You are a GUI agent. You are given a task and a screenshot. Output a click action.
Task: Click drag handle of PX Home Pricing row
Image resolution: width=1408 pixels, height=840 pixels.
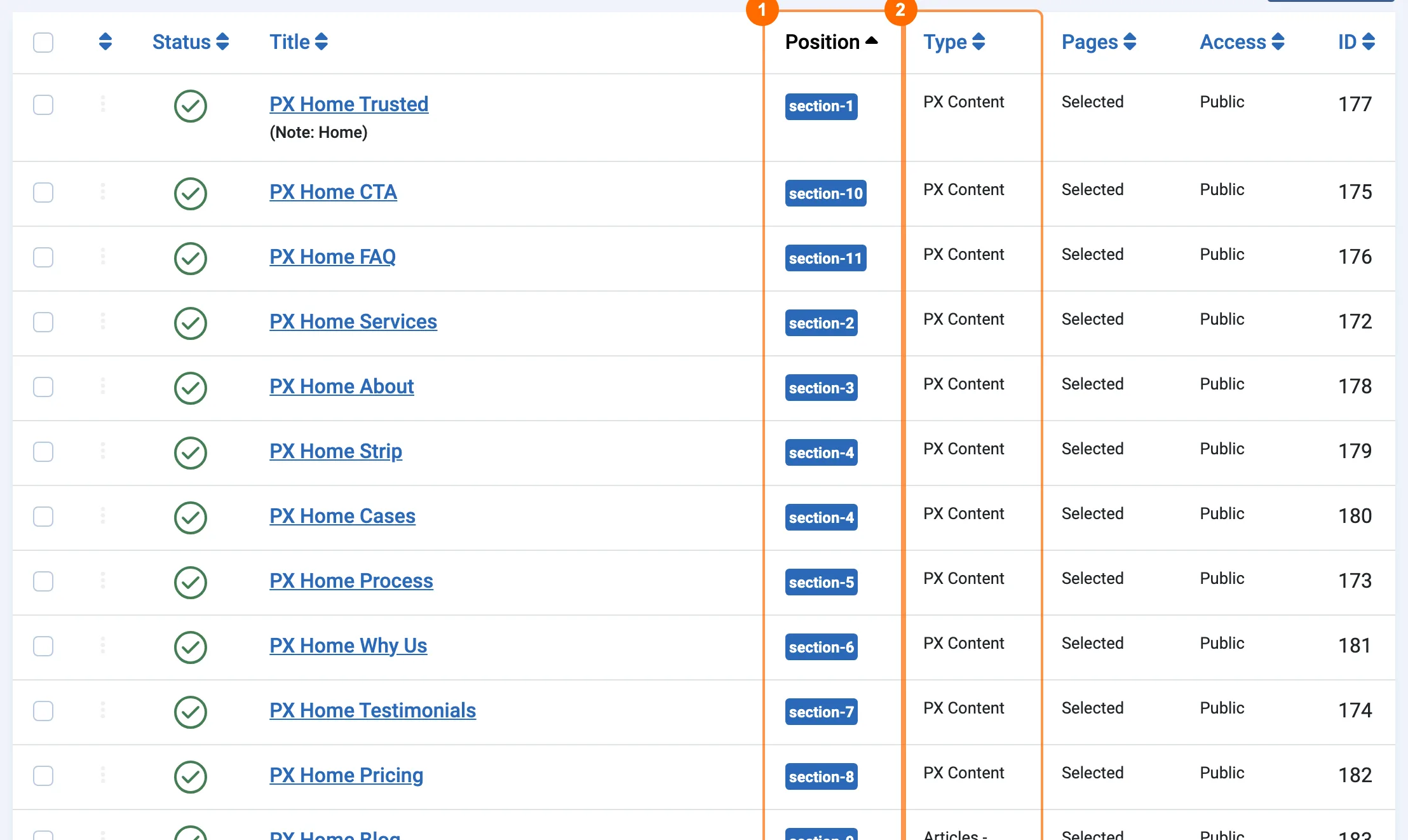click(x=103, y=775)
